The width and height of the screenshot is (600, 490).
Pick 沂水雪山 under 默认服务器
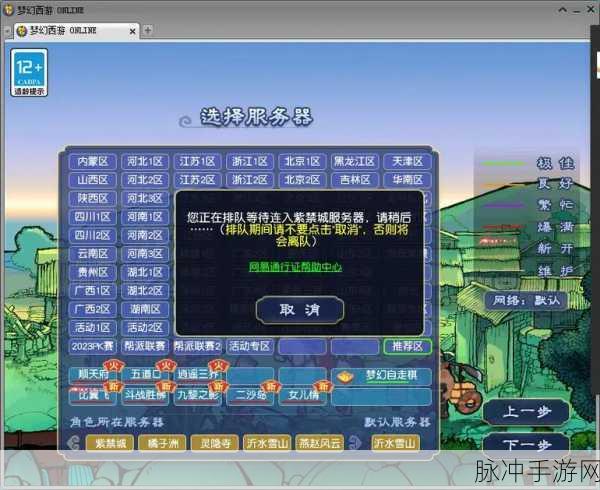click(395, 443)
